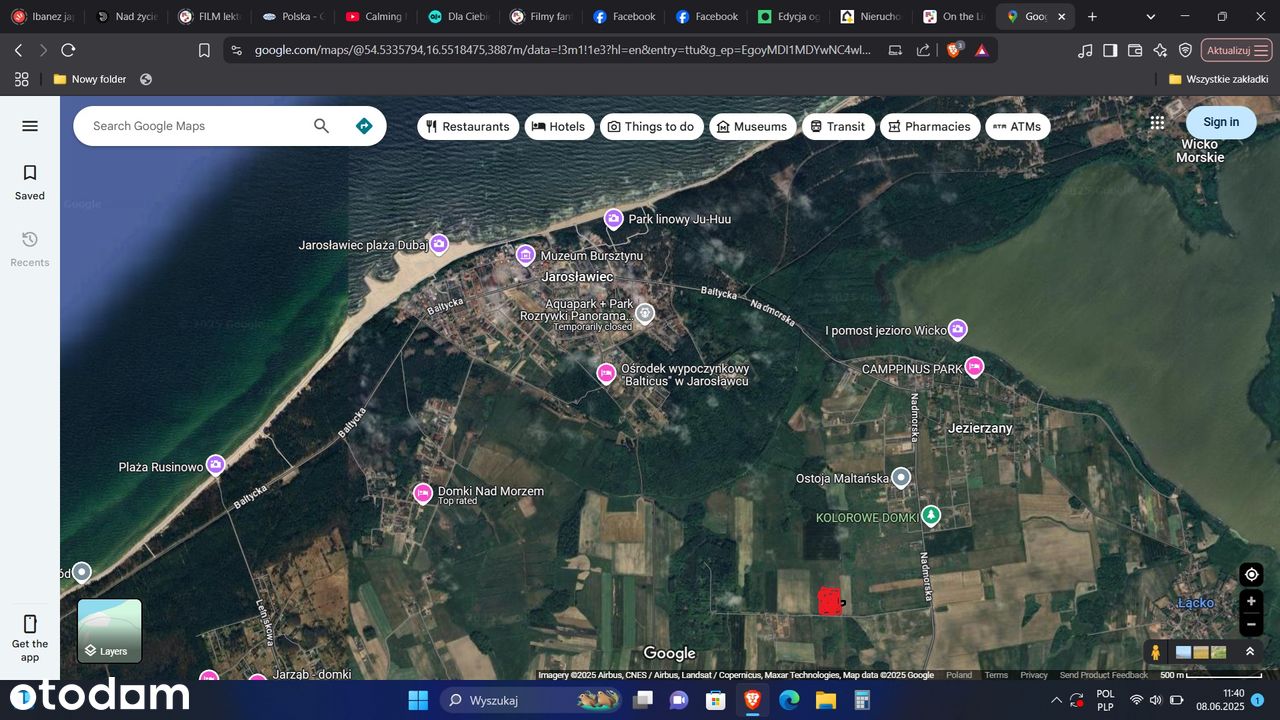1280x720 pixels.
Task: Switch to the On the Li tab
Action: (954, 17)
